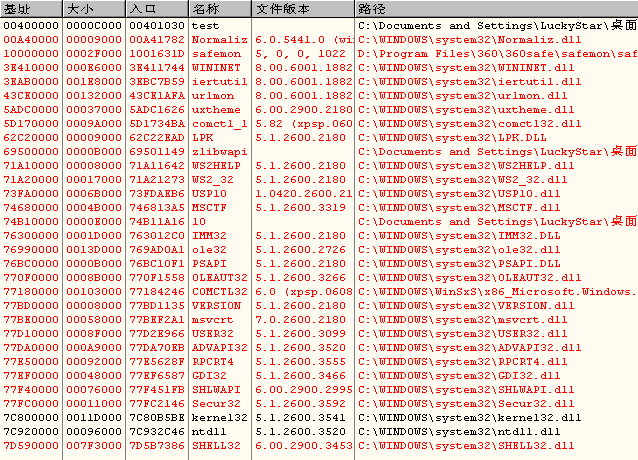Click entry point 77E5628F
This screenshot has height=460, width=638.
[x=157, y=362]
